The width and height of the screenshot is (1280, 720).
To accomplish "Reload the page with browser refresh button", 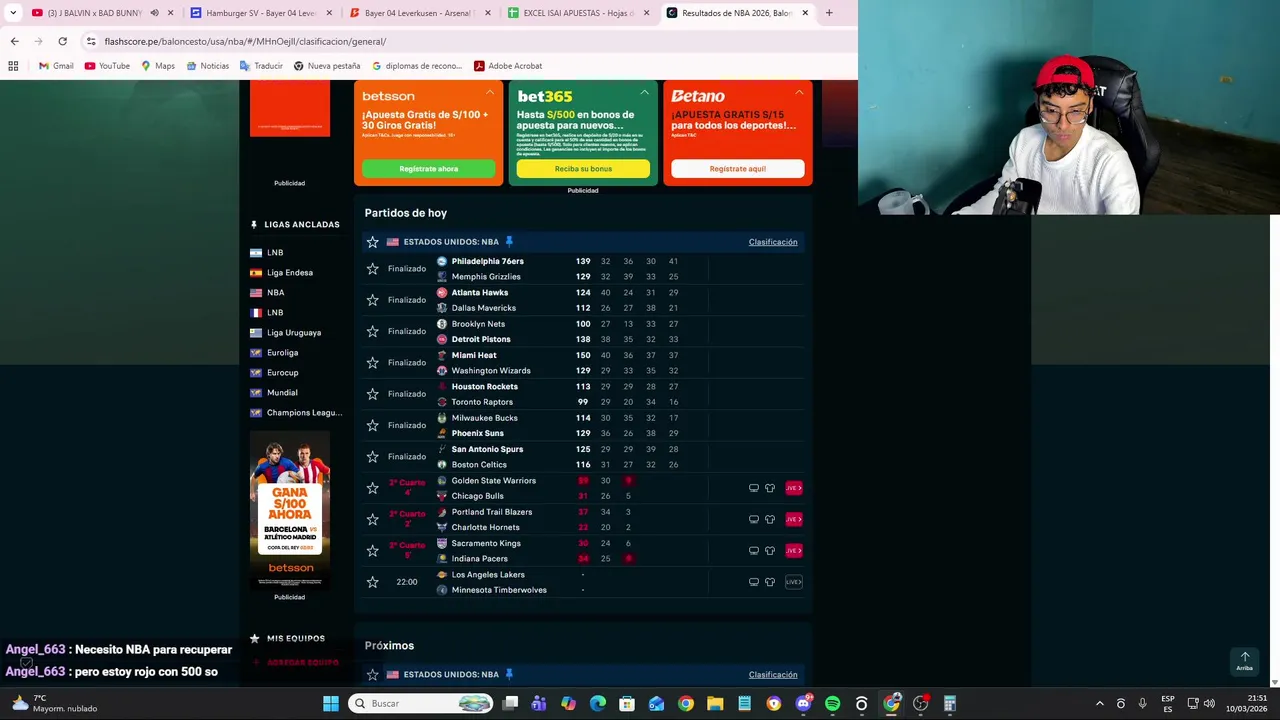I will [x=62, y=41].
